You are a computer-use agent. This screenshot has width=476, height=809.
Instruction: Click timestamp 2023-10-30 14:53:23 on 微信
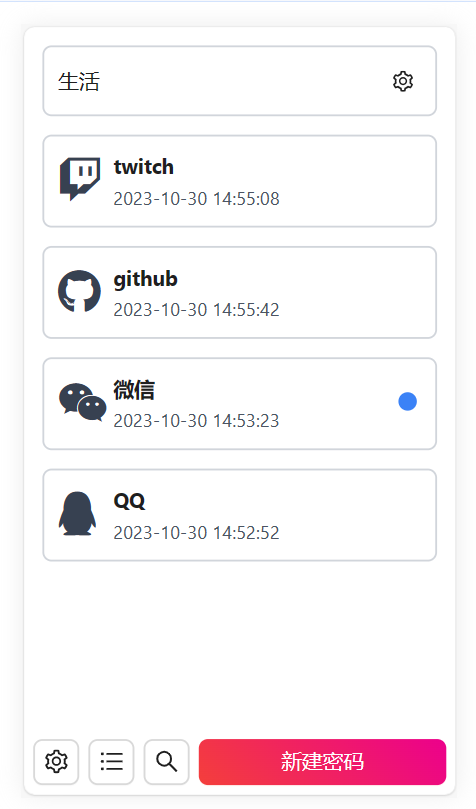[196, 421]
